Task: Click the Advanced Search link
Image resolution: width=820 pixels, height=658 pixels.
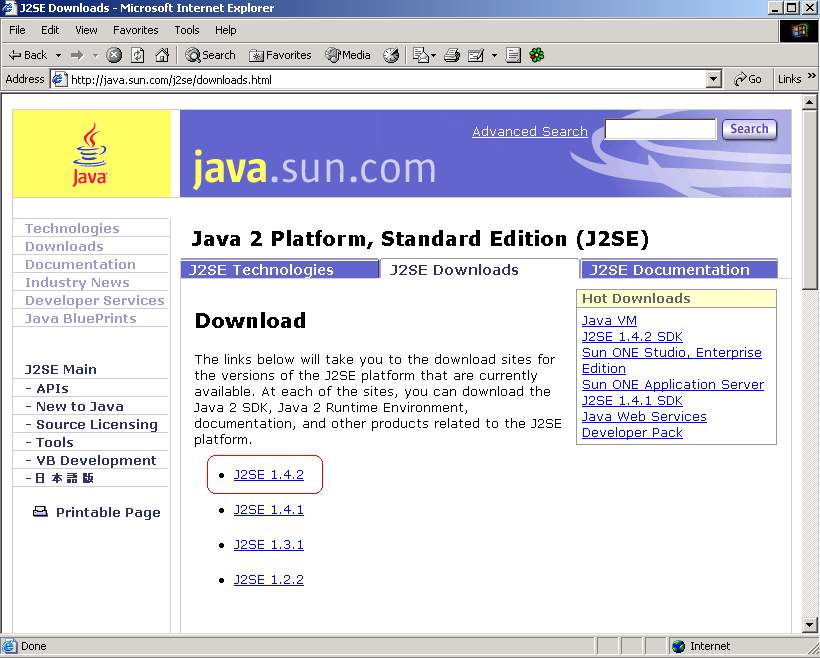Action: 530,131
